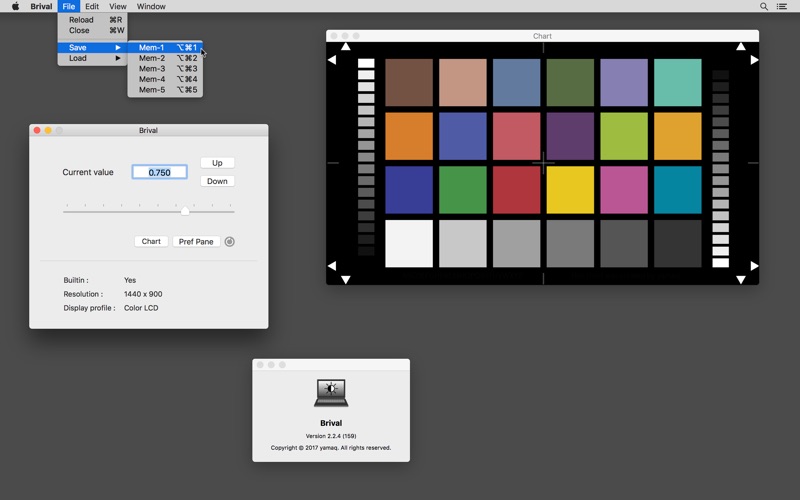This screenshot has height=500, width=800.
Task: Click the green swatch in third row
Action: pyautogui.click(x=463, y=190)
